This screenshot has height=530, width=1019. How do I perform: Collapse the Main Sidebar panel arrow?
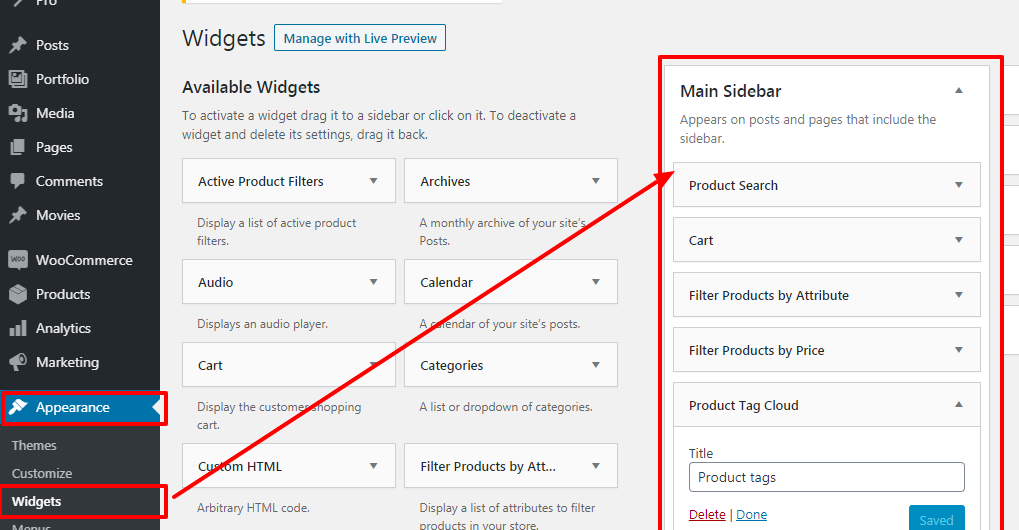click(959, 91)
